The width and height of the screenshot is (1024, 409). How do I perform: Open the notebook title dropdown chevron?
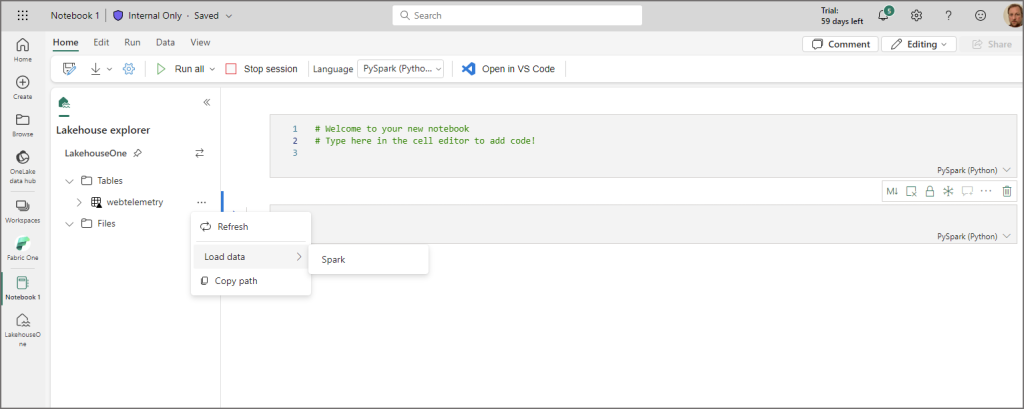coord(229,16)
